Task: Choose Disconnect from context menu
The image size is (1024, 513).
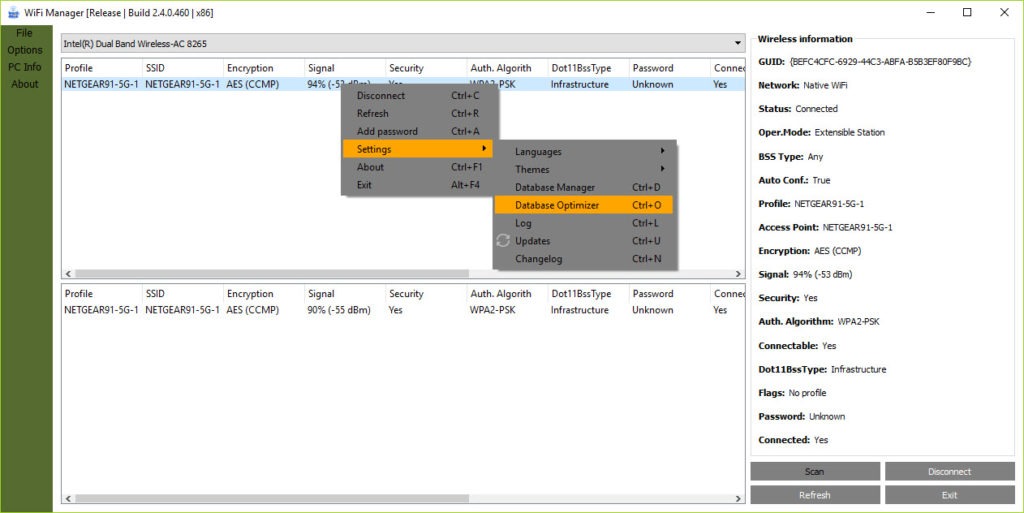Action: [418, 95]
